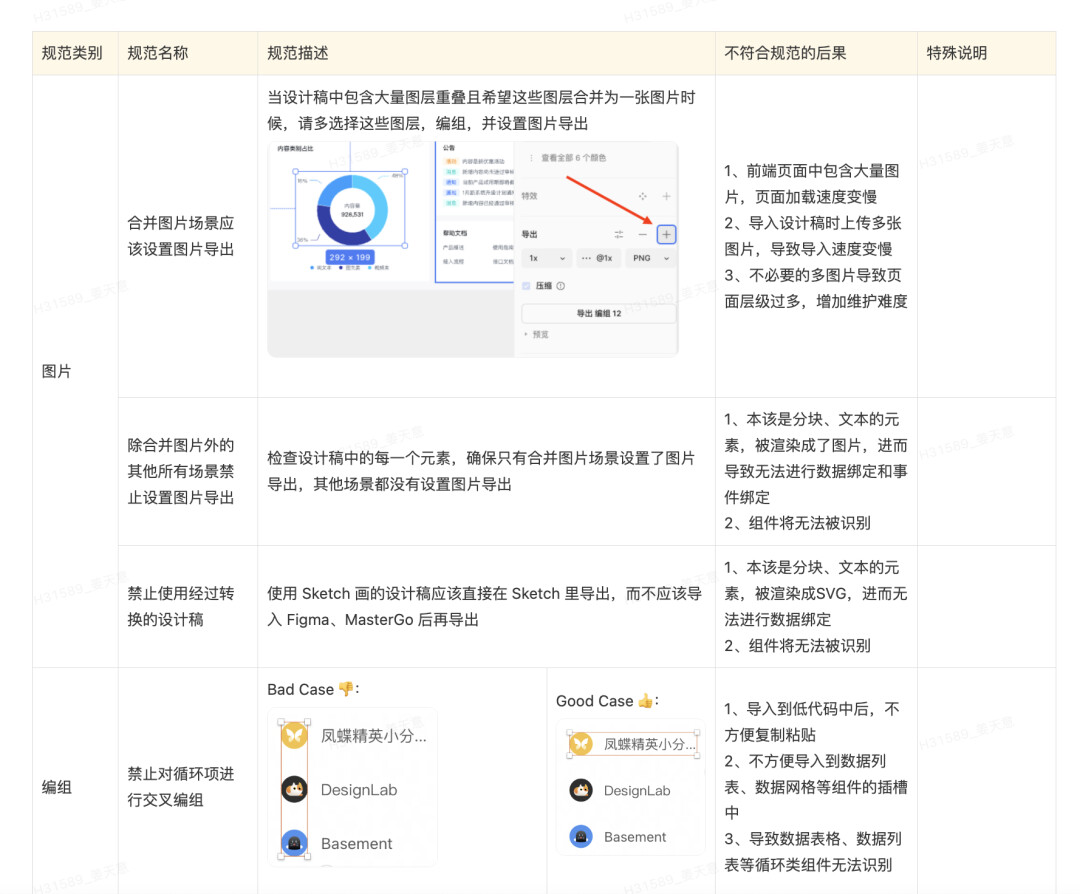Expand the 预览 section
The image size is (1080, 894).
[536, 334]
